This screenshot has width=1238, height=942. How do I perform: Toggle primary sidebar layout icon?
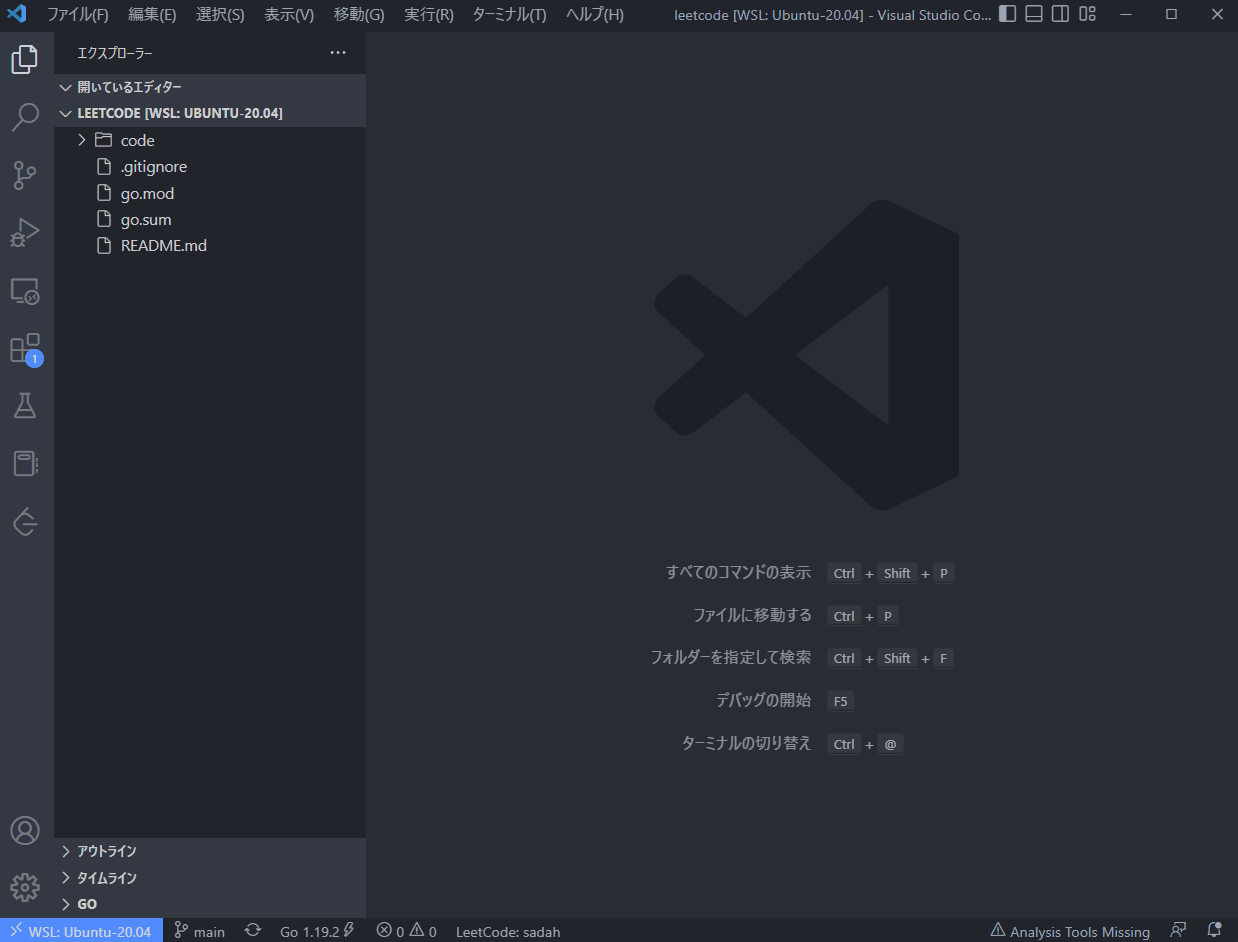(1008, 14)
